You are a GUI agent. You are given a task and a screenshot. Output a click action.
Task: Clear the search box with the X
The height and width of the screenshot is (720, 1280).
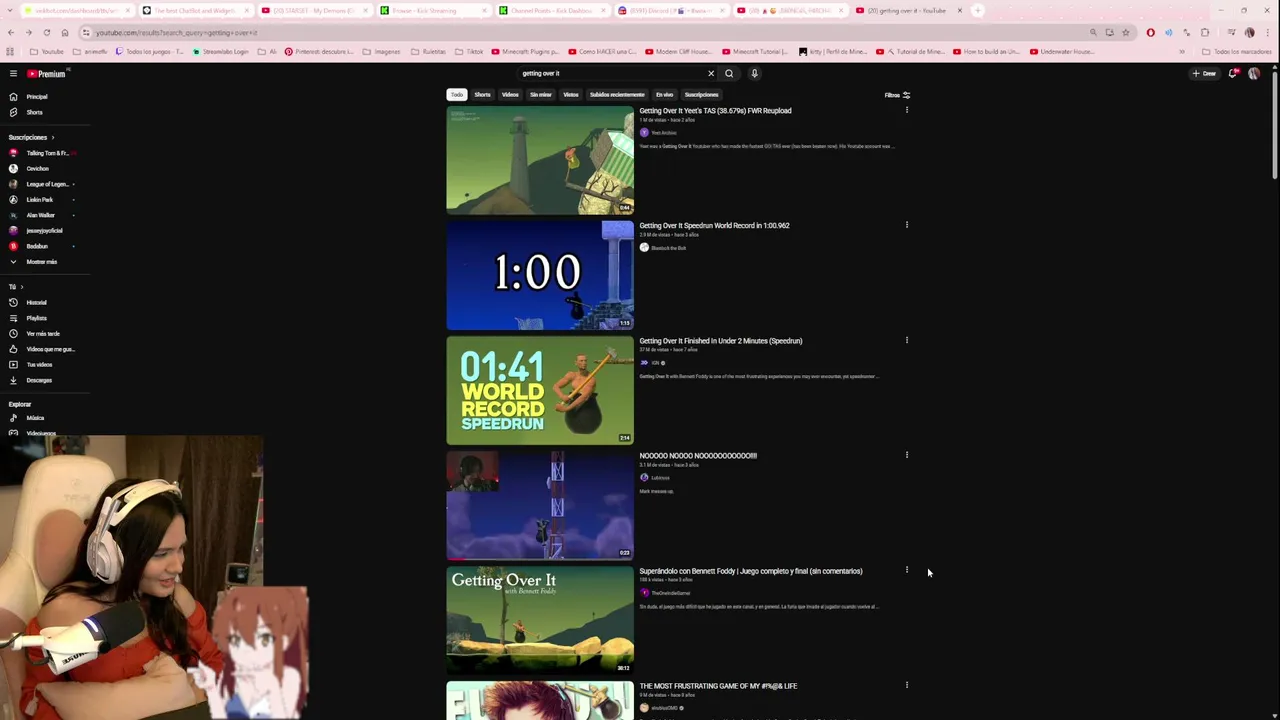click(711, 73)
